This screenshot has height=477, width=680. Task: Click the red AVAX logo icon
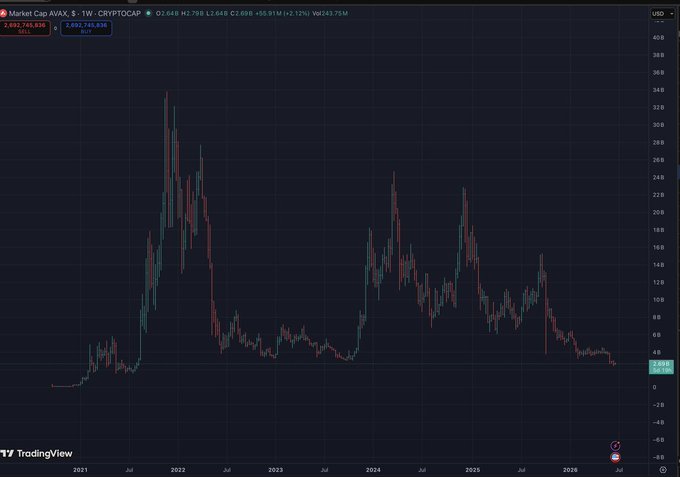pyautogui.click(x=3, y=13)
